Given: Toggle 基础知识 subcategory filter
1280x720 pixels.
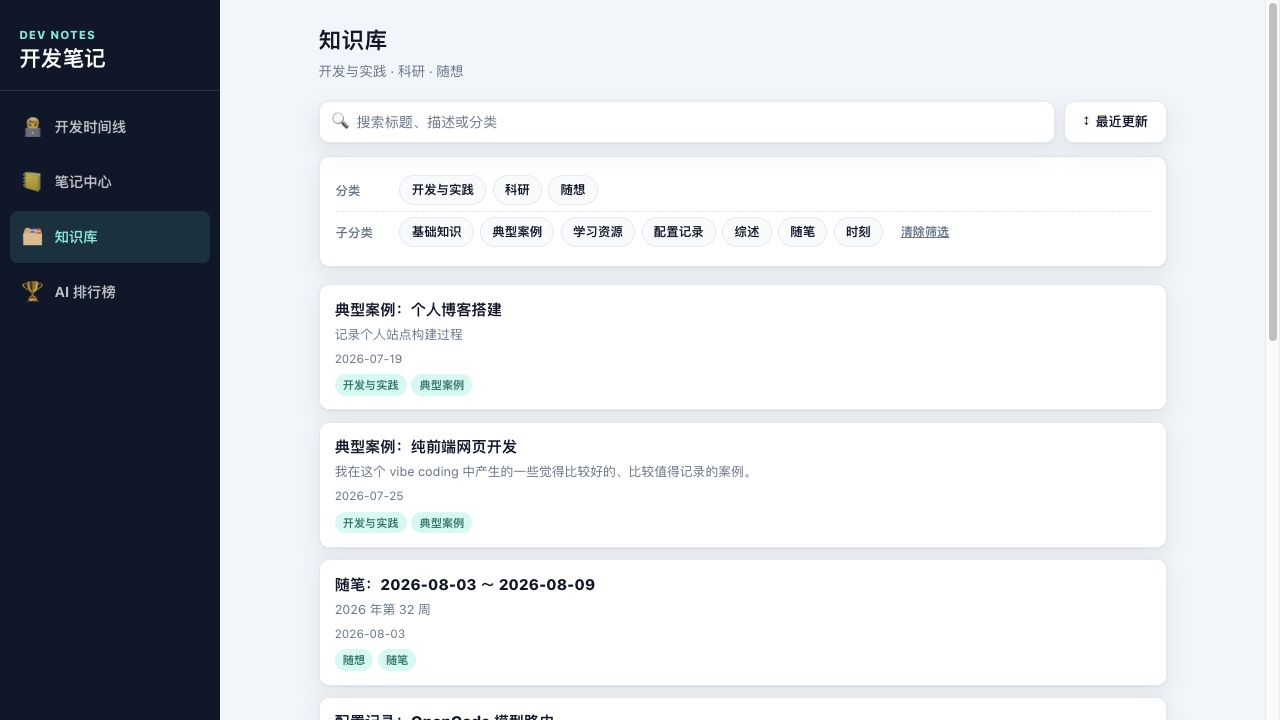Looking at the screenshot, I should (436, 232).
